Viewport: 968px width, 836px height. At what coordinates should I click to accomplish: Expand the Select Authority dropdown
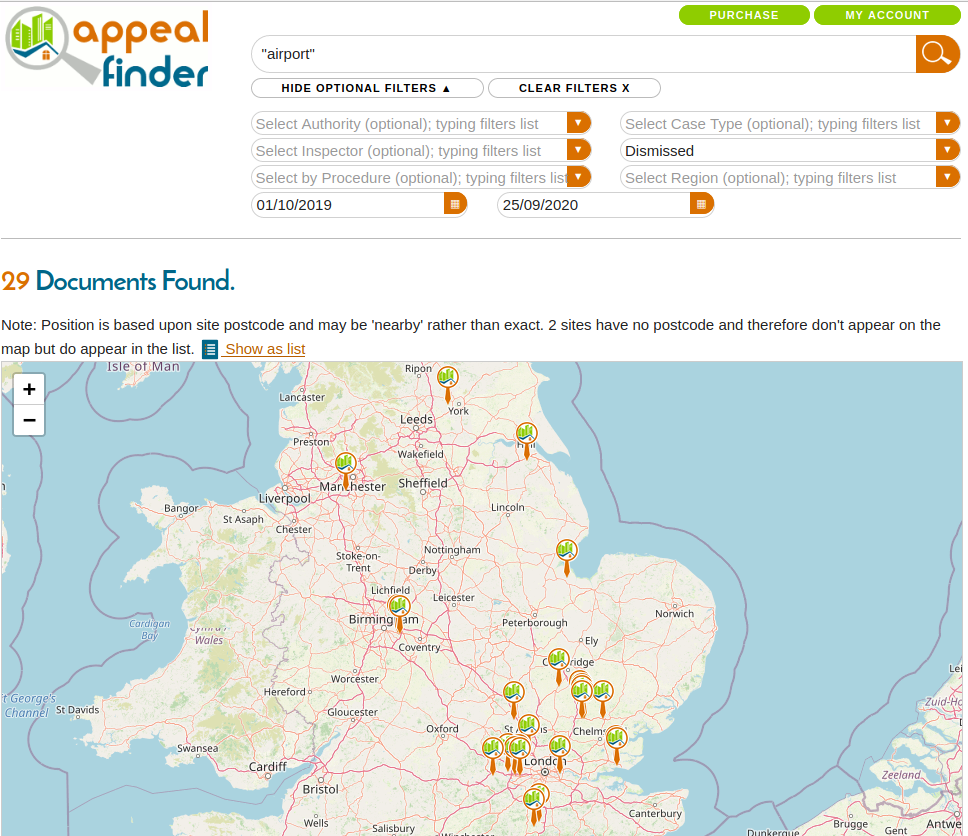click(578, 123)
